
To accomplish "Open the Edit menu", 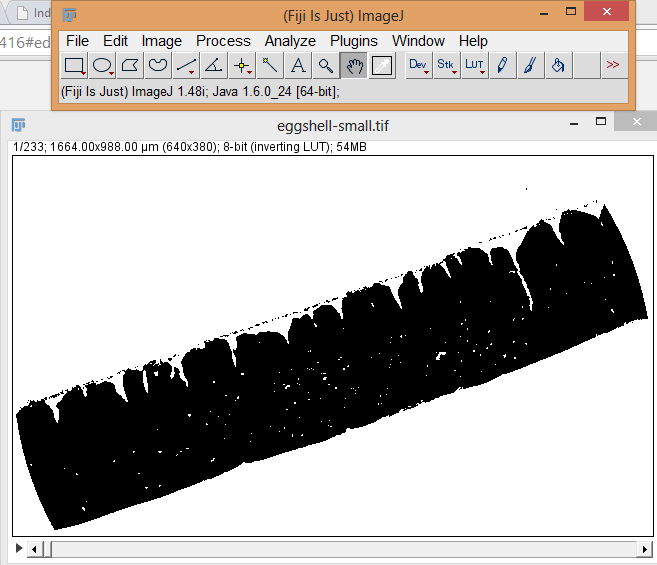I will 115,41.
